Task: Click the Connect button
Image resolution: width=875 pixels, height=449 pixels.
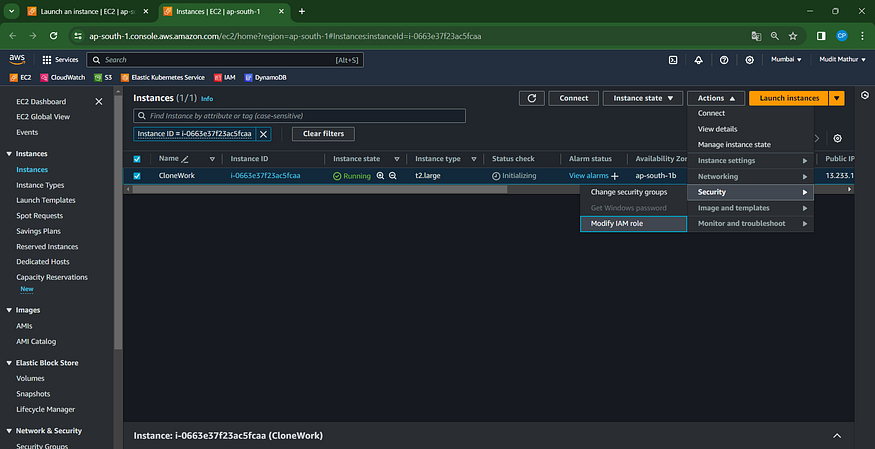Action: point(574,98)
